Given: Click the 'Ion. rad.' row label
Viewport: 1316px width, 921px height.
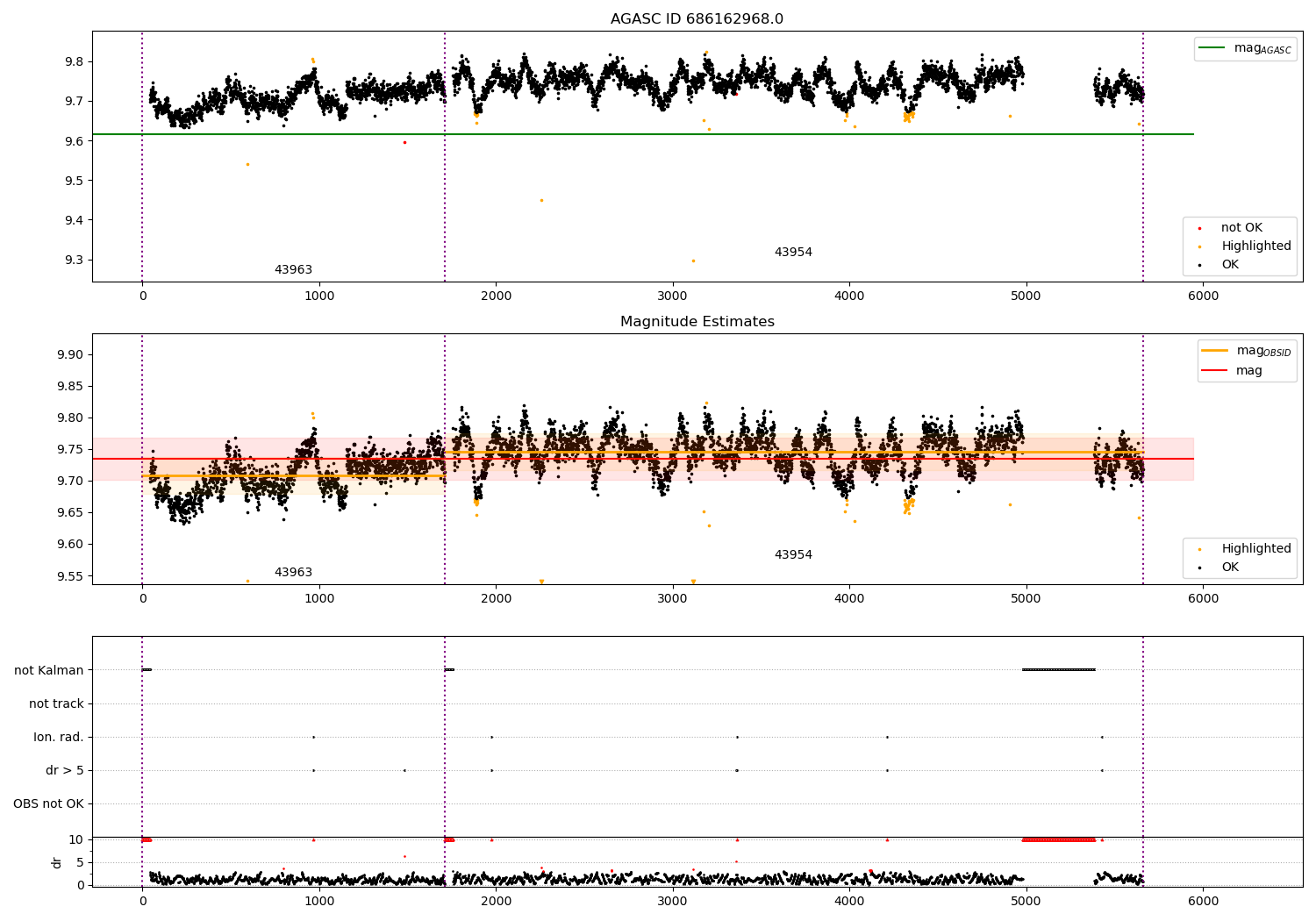Looking at the screenshot, I should click(59, 738).
